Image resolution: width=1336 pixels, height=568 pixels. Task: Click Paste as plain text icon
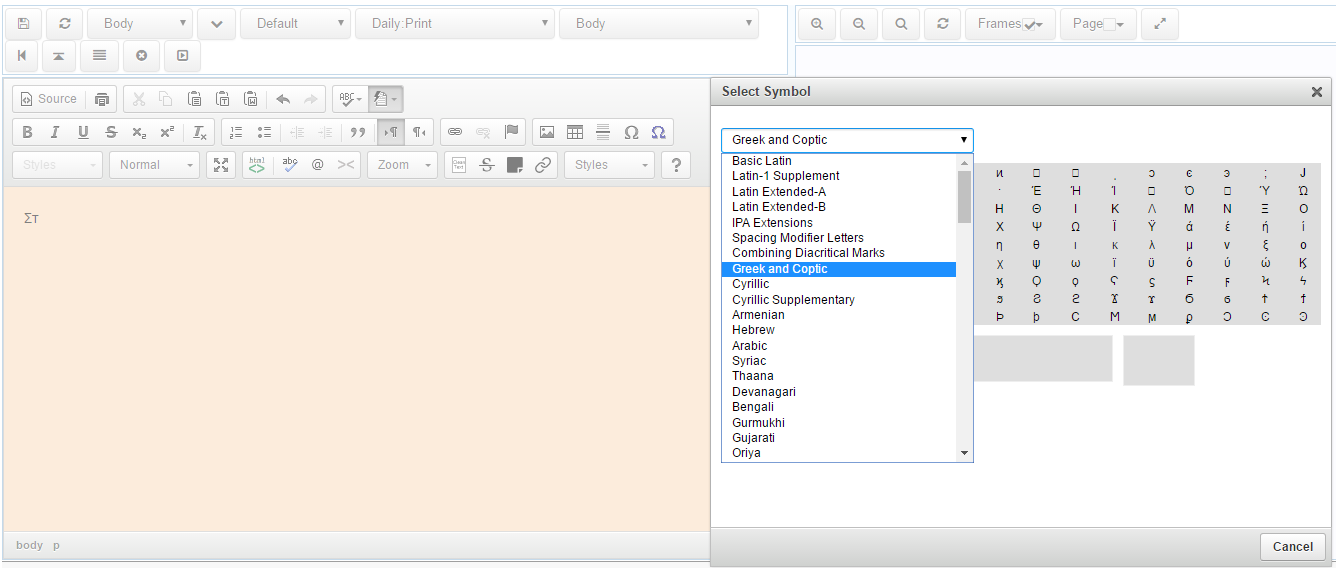[223, 99]
